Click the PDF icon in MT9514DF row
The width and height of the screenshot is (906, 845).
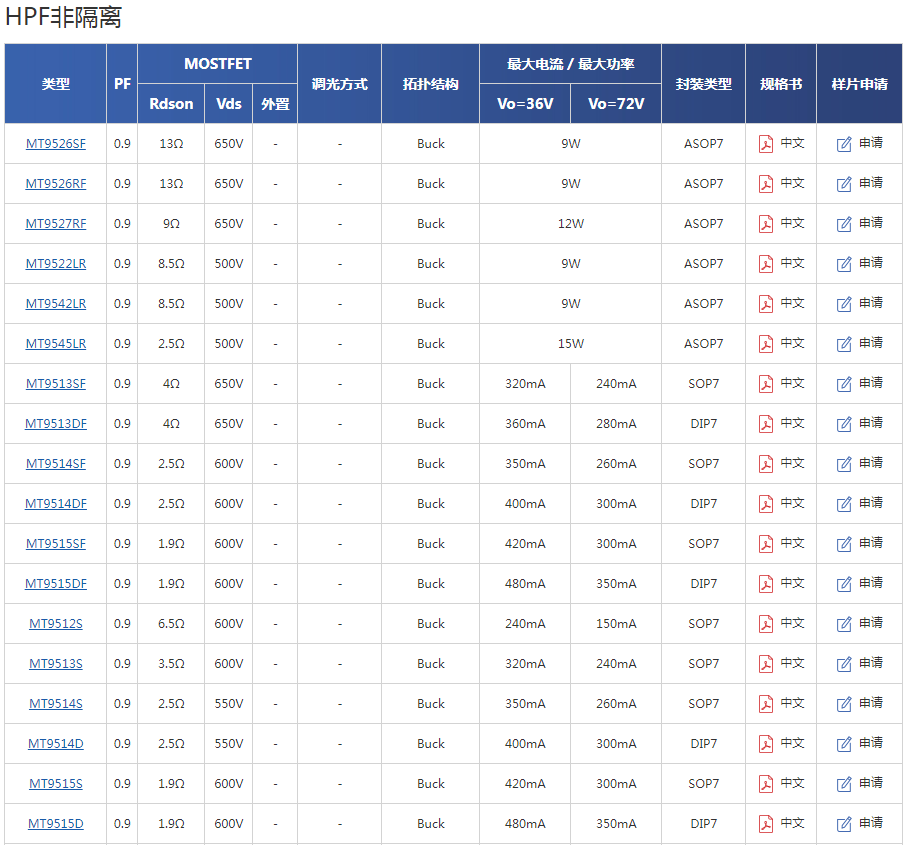click(x=766, y=504)
